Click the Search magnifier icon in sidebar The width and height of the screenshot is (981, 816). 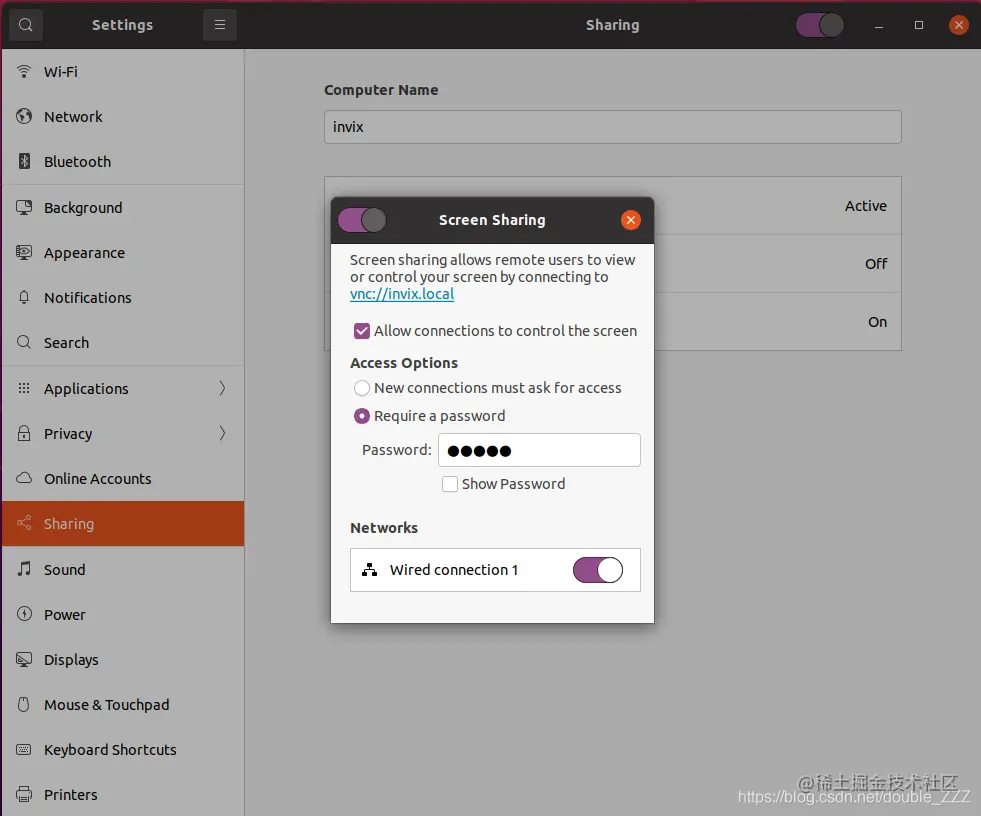pos(24,342)
